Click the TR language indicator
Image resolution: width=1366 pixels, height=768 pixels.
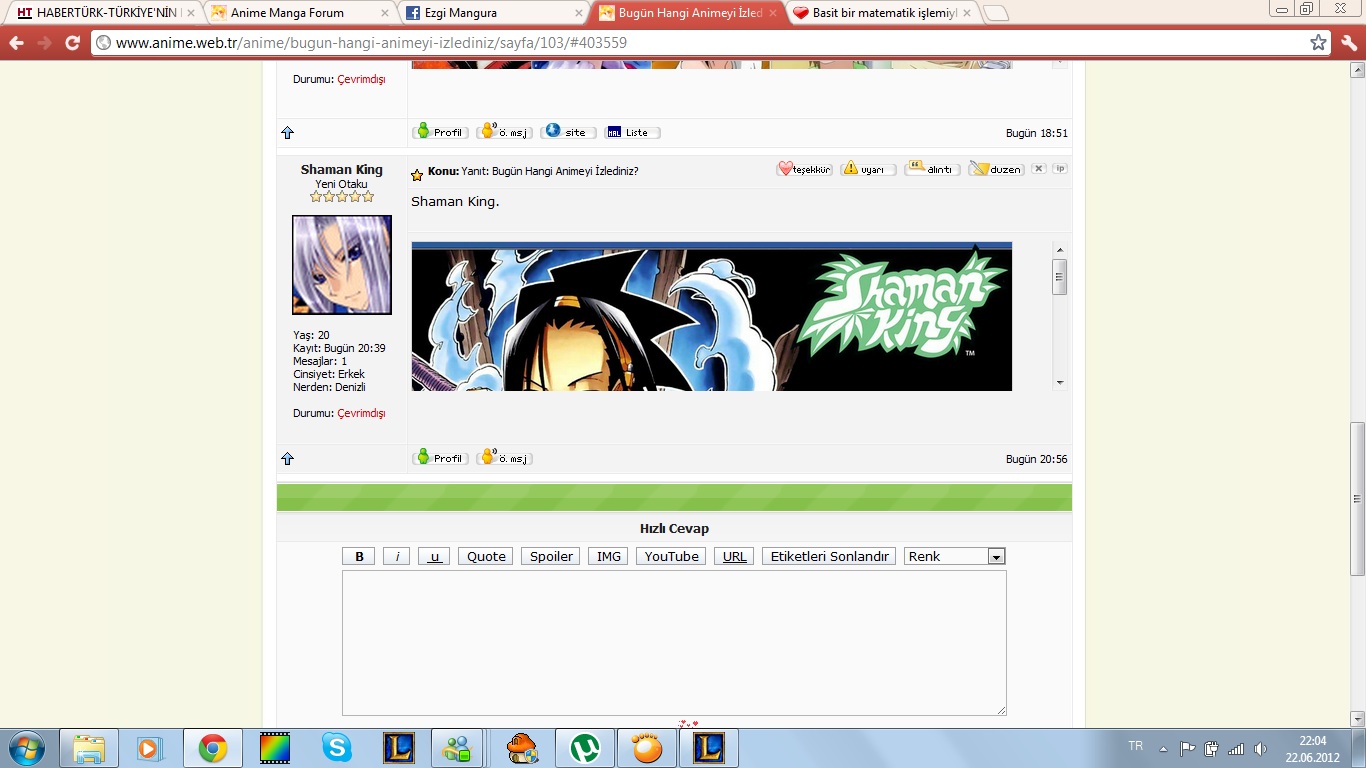point(1135,746)
